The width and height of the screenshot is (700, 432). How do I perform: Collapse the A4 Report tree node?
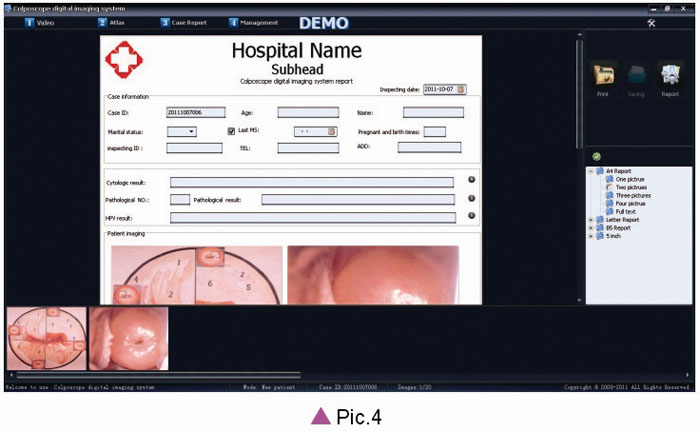(591, 171)
